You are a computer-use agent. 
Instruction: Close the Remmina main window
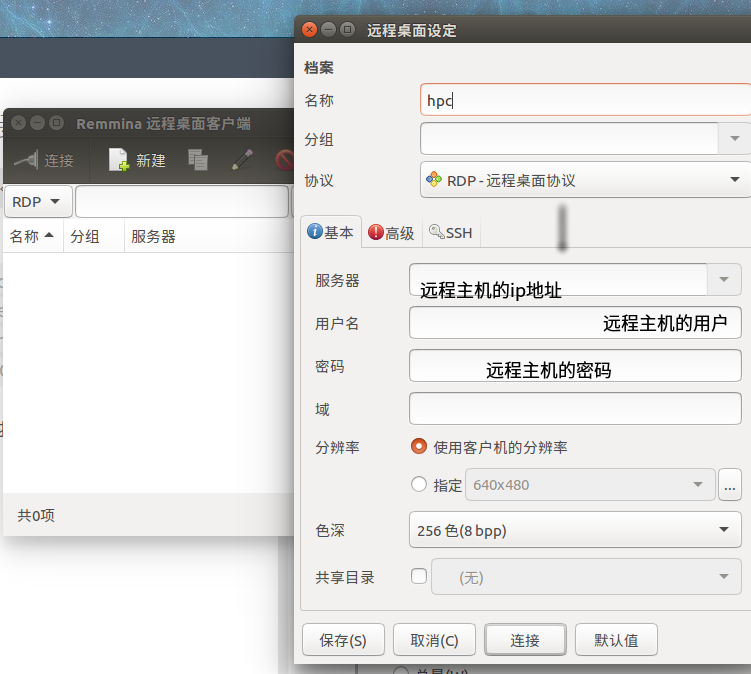(19, 123)
